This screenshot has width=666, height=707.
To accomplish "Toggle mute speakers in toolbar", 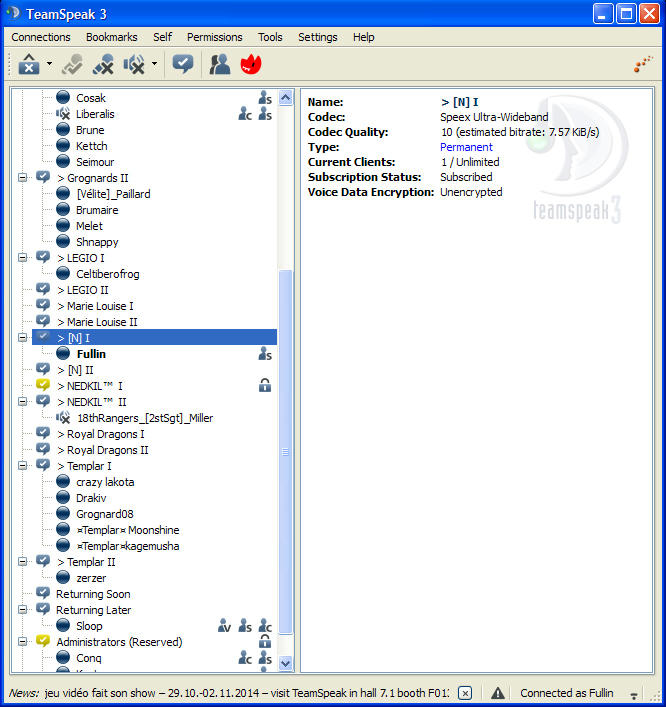I will pos(134,64).
